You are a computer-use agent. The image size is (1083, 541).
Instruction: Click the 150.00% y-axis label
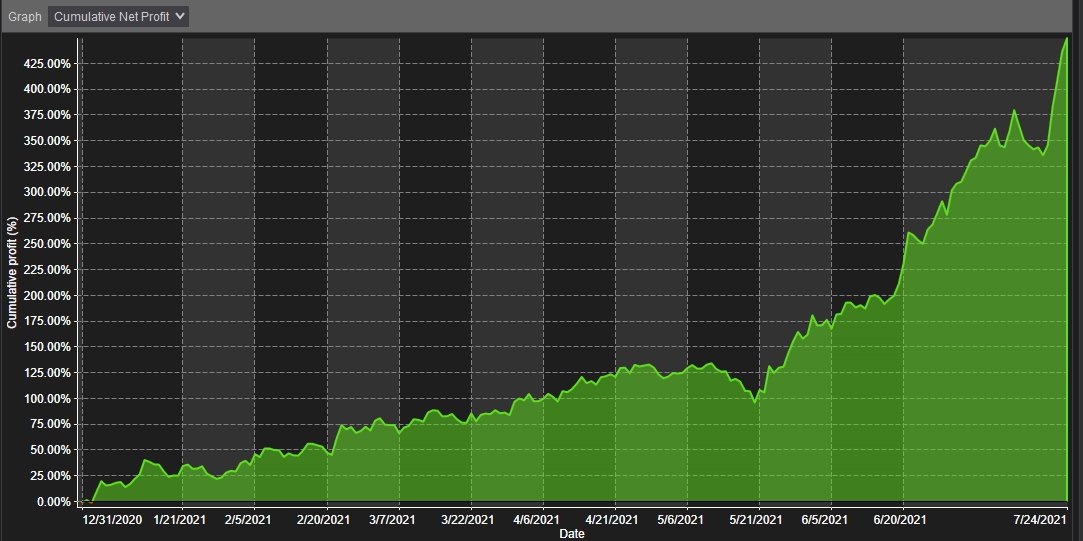tap(46, 347)
